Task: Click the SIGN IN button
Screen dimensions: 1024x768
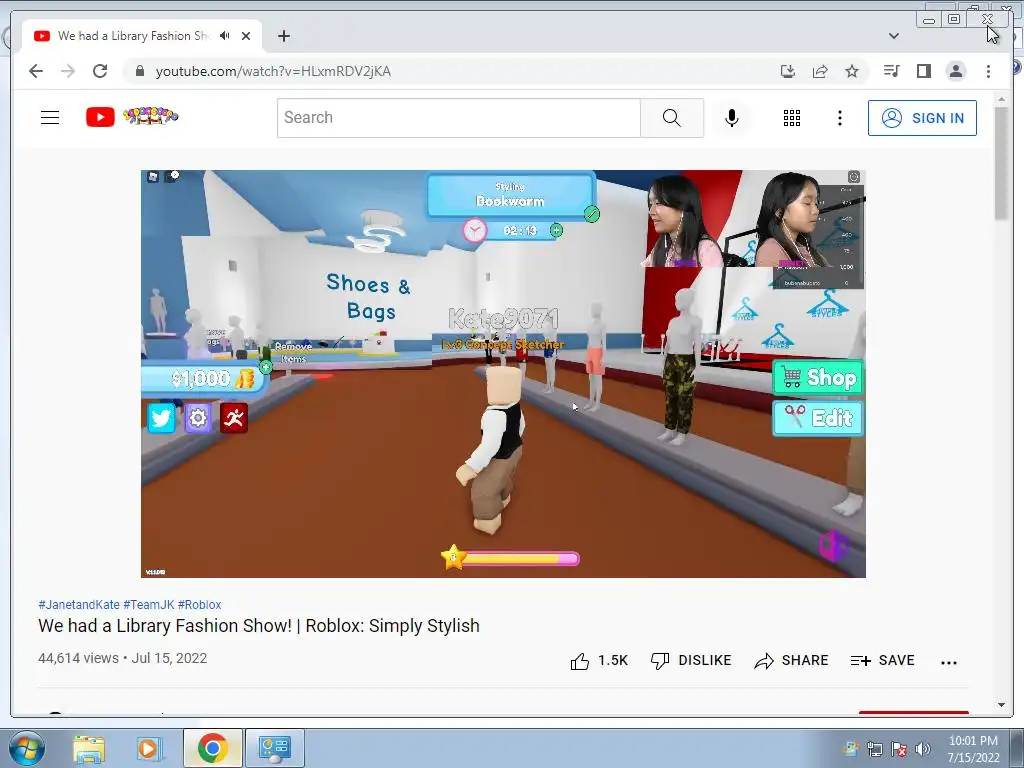Action: [x=922, y=118]
